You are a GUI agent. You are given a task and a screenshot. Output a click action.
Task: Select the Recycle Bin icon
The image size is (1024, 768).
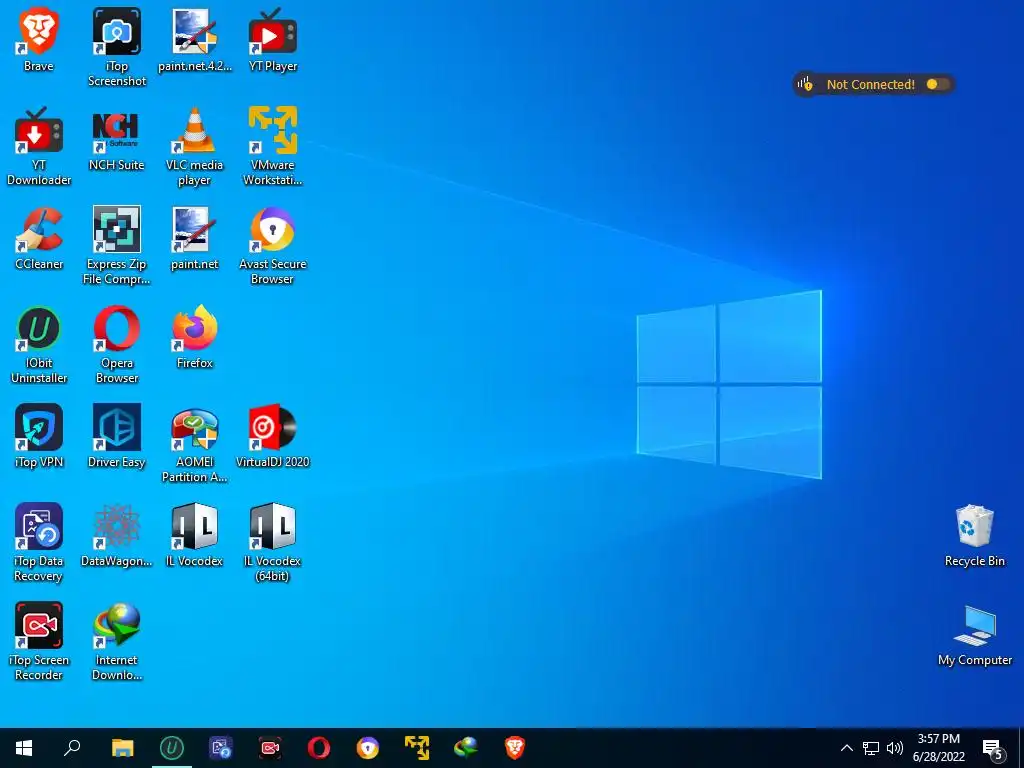[975, 535]
